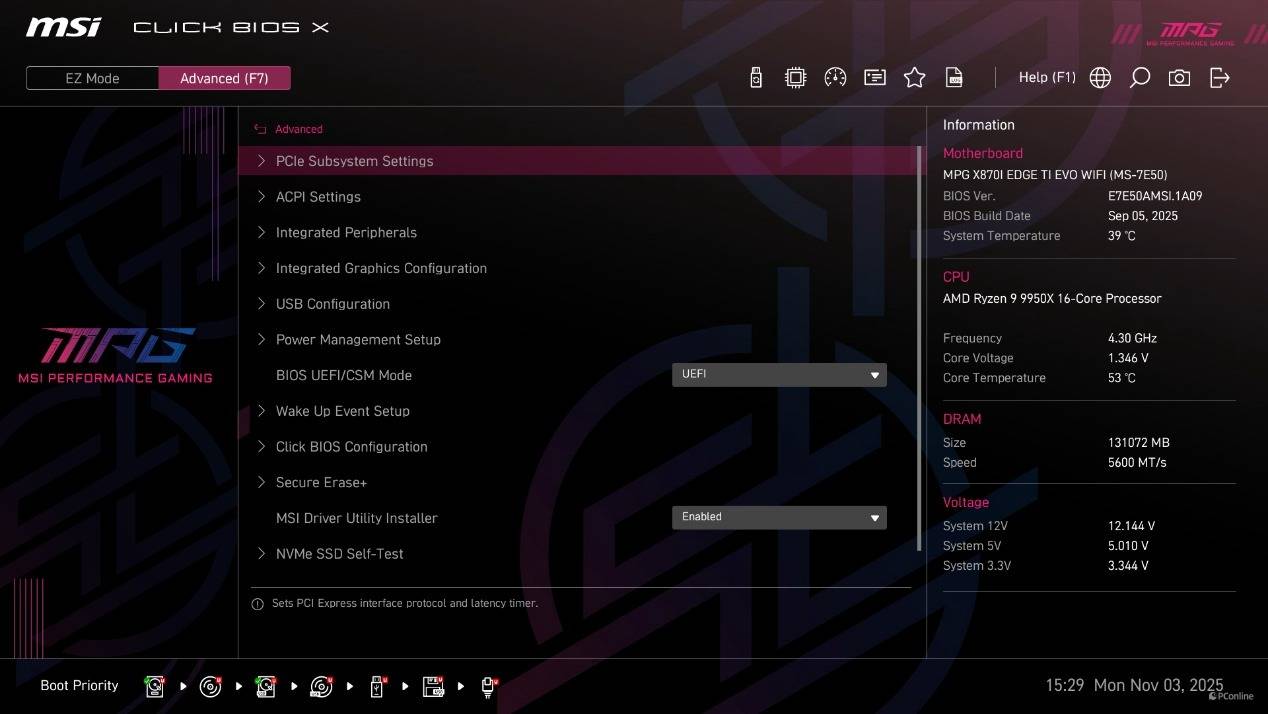Switch to Advanced (F7) mode
Screen dimensions: 1268x714
tap(224, 78)
